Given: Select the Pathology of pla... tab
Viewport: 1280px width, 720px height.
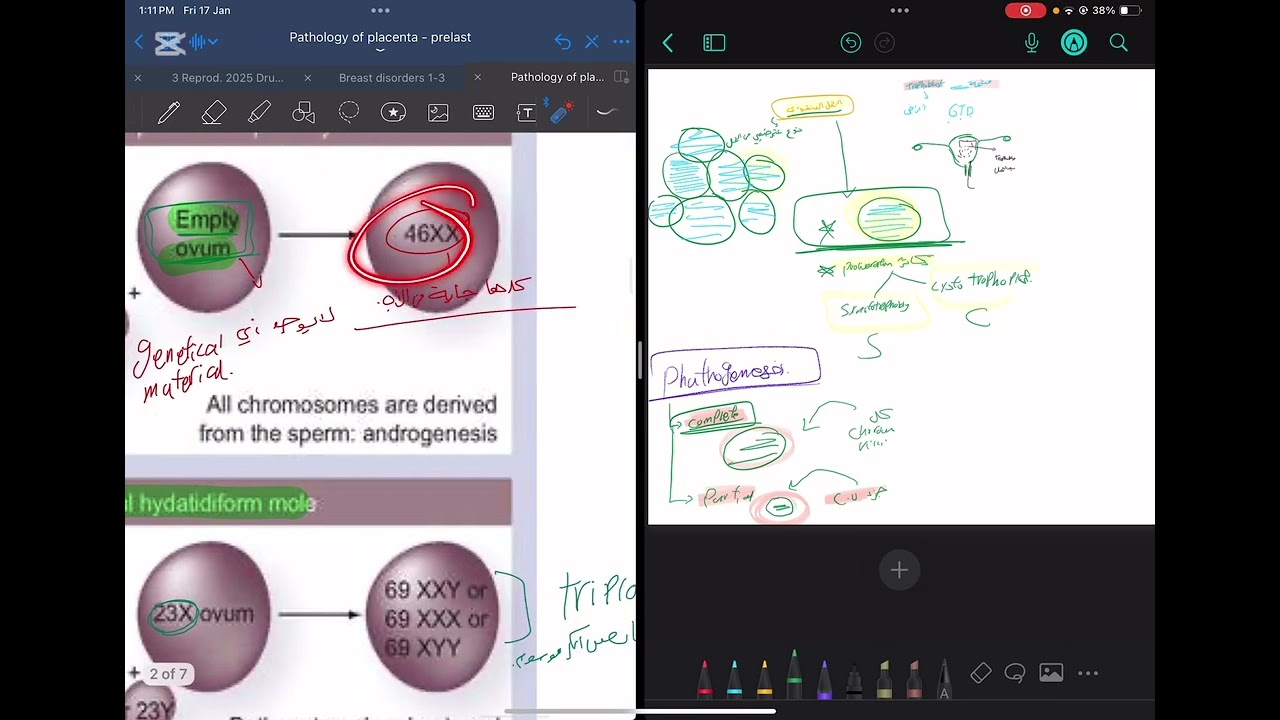Looking at the screenshot, I should [x=557, y=77].
